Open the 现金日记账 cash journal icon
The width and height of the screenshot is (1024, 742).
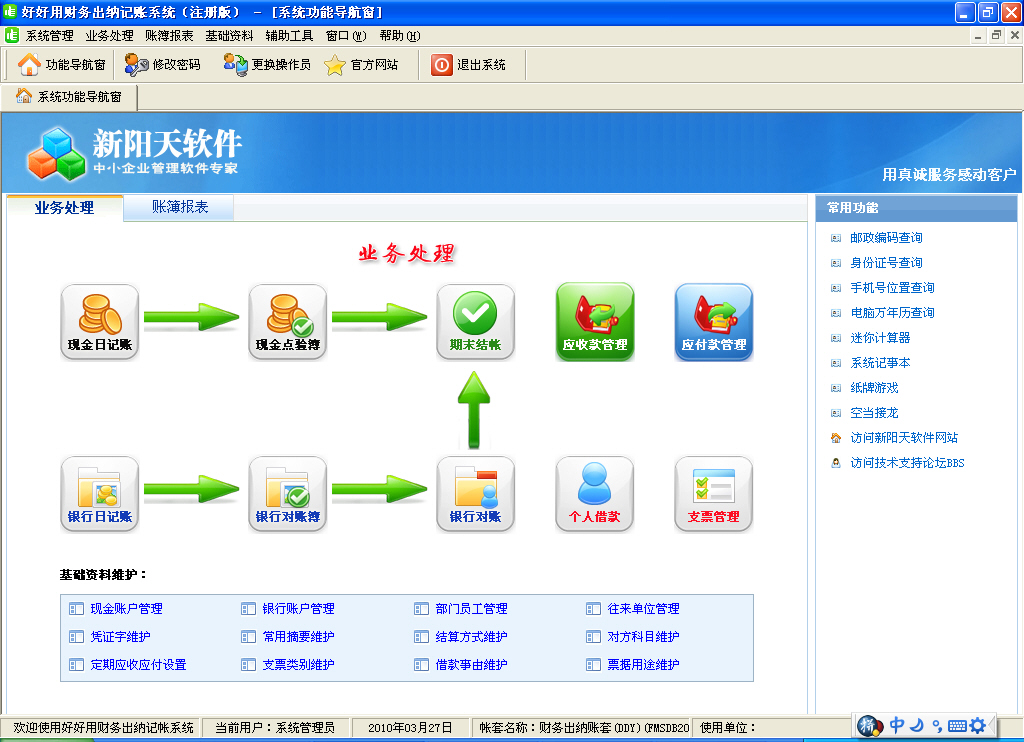click(99, 321)
